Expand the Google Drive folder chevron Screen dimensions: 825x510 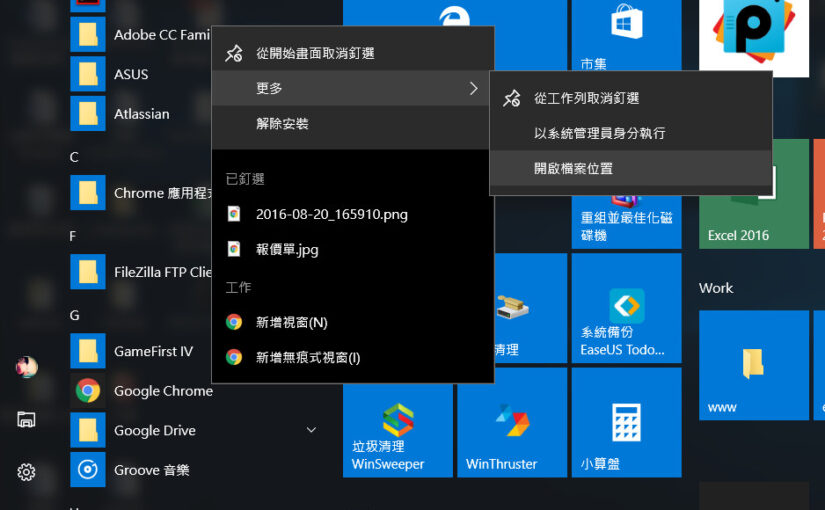tap(311, 430)
